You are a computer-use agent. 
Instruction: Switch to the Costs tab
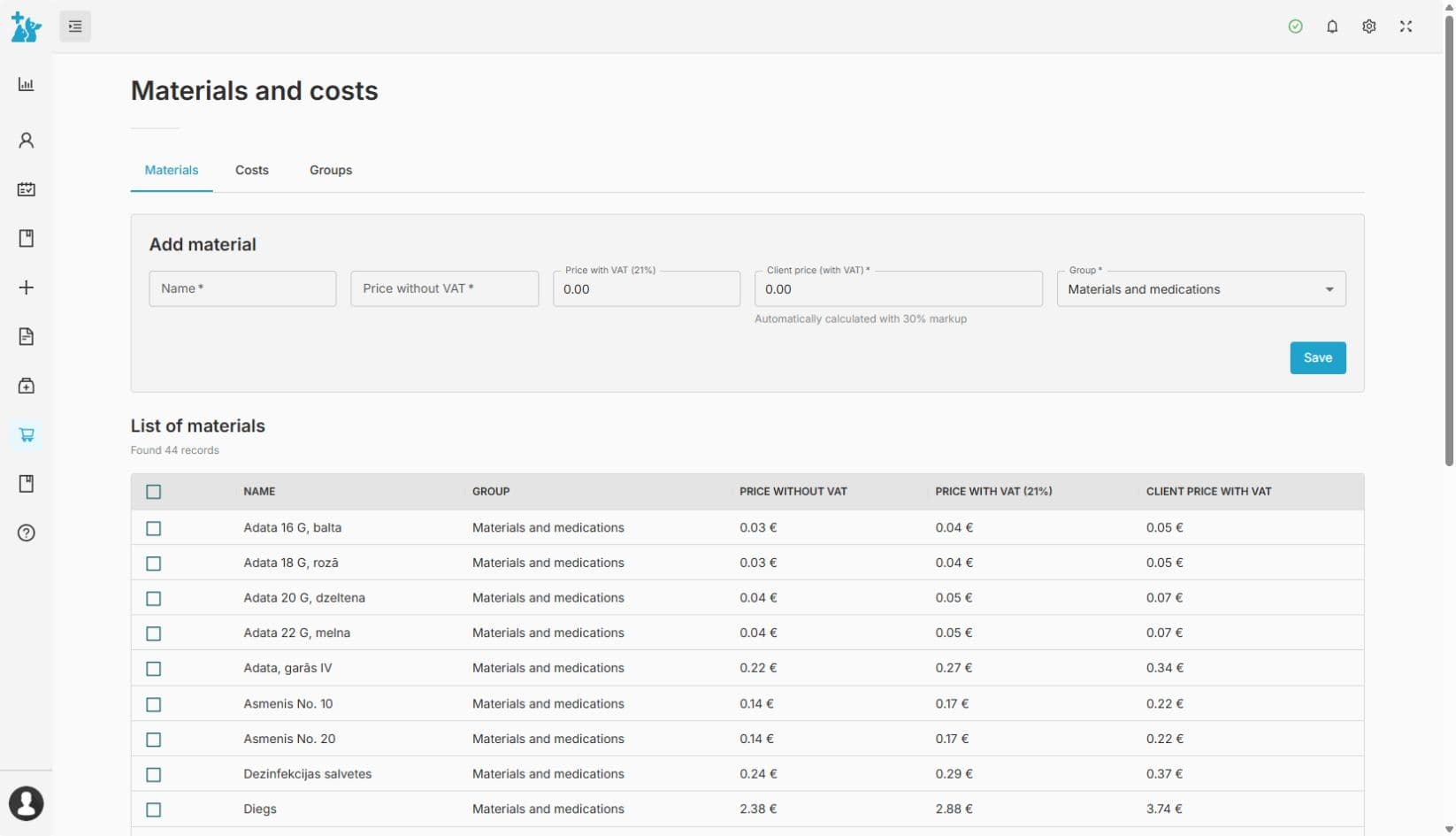[x=252, y=170]
